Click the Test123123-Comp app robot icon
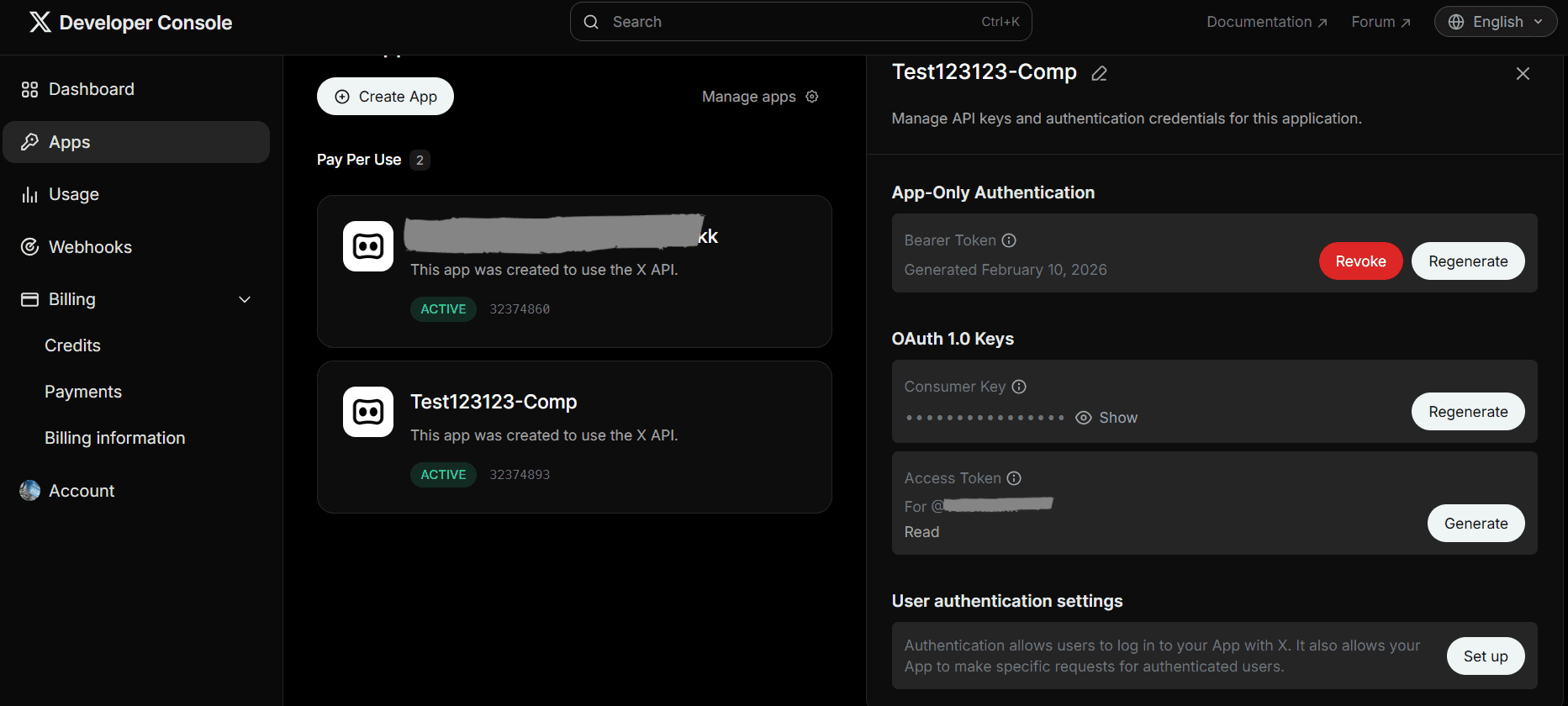This screenshot has width=1568, height=706. click(x=368, y=412)
